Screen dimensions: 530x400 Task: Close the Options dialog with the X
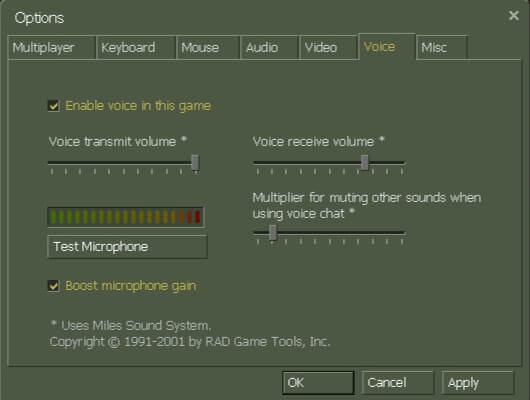pyautogui.click(x=513, y=15)
